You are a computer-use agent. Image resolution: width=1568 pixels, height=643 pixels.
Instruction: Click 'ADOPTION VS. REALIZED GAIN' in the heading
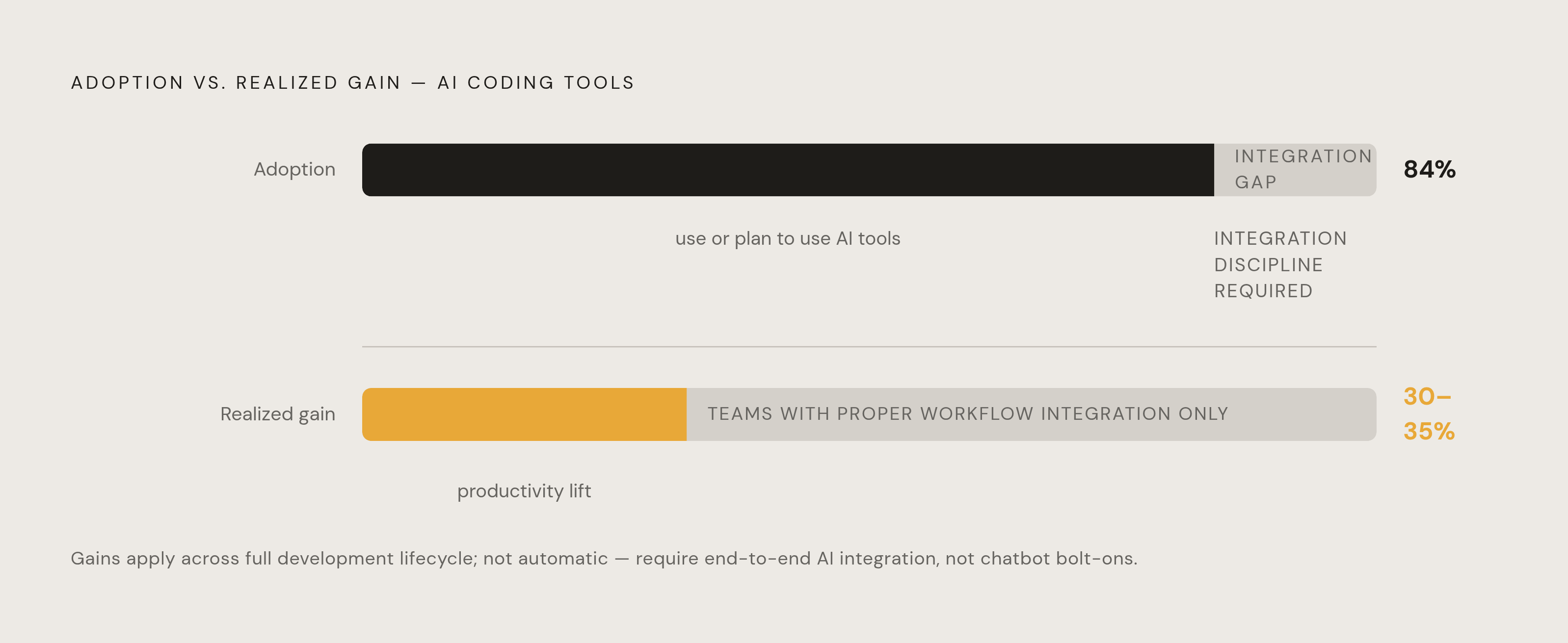(236, 83)
